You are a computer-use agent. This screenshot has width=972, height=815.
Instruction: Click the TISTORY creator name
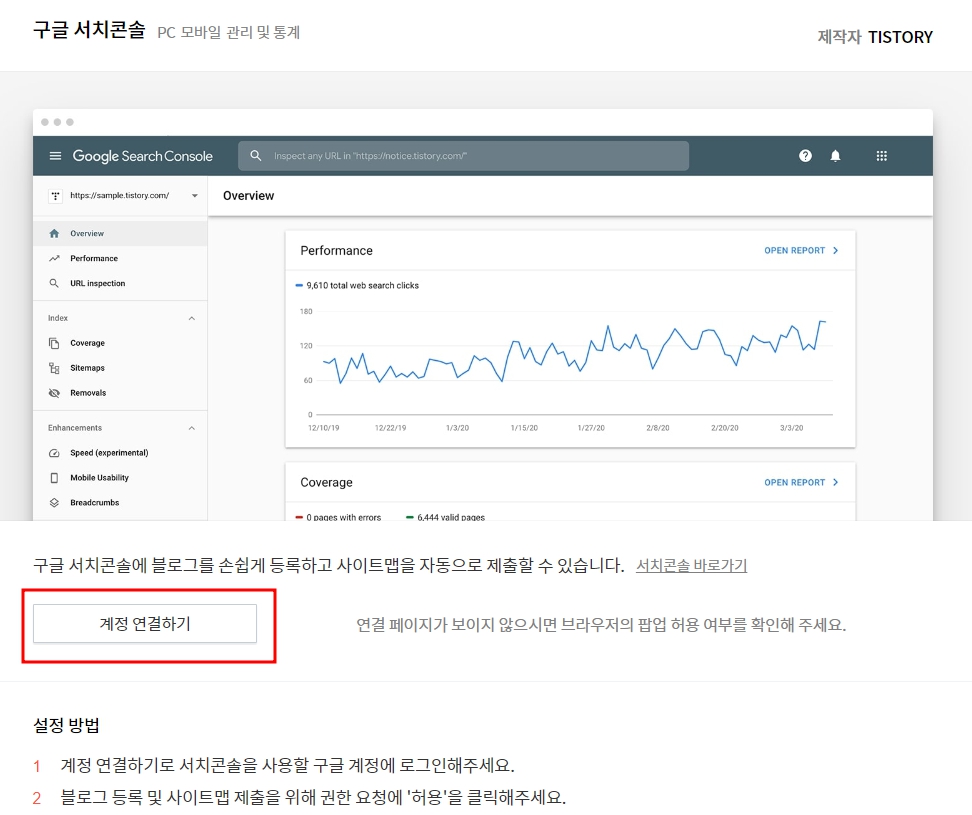pyautogui.click(x=900, y=37)
